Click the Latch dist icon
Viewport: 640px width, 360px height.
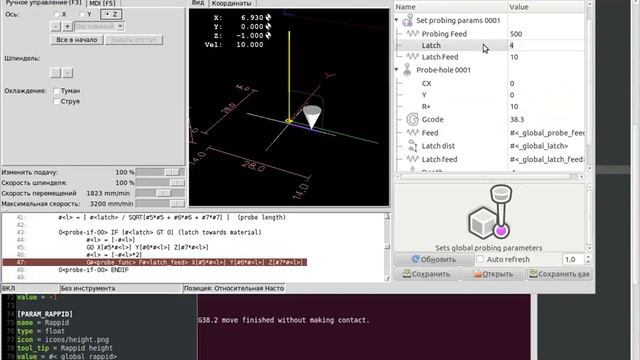point(413,146)
